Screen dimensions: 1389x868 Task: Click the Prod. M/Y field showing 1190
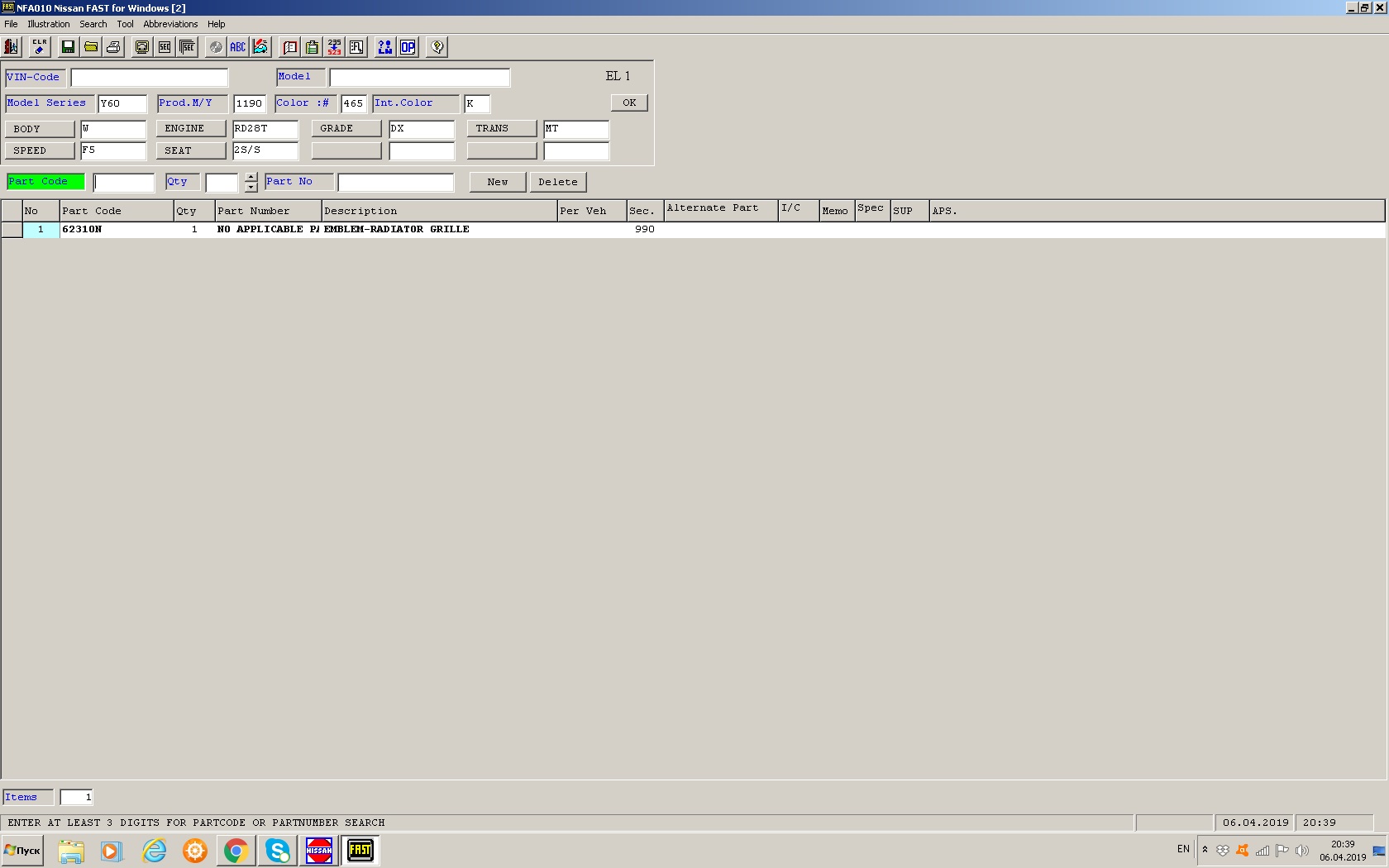(x=250, y=103)
